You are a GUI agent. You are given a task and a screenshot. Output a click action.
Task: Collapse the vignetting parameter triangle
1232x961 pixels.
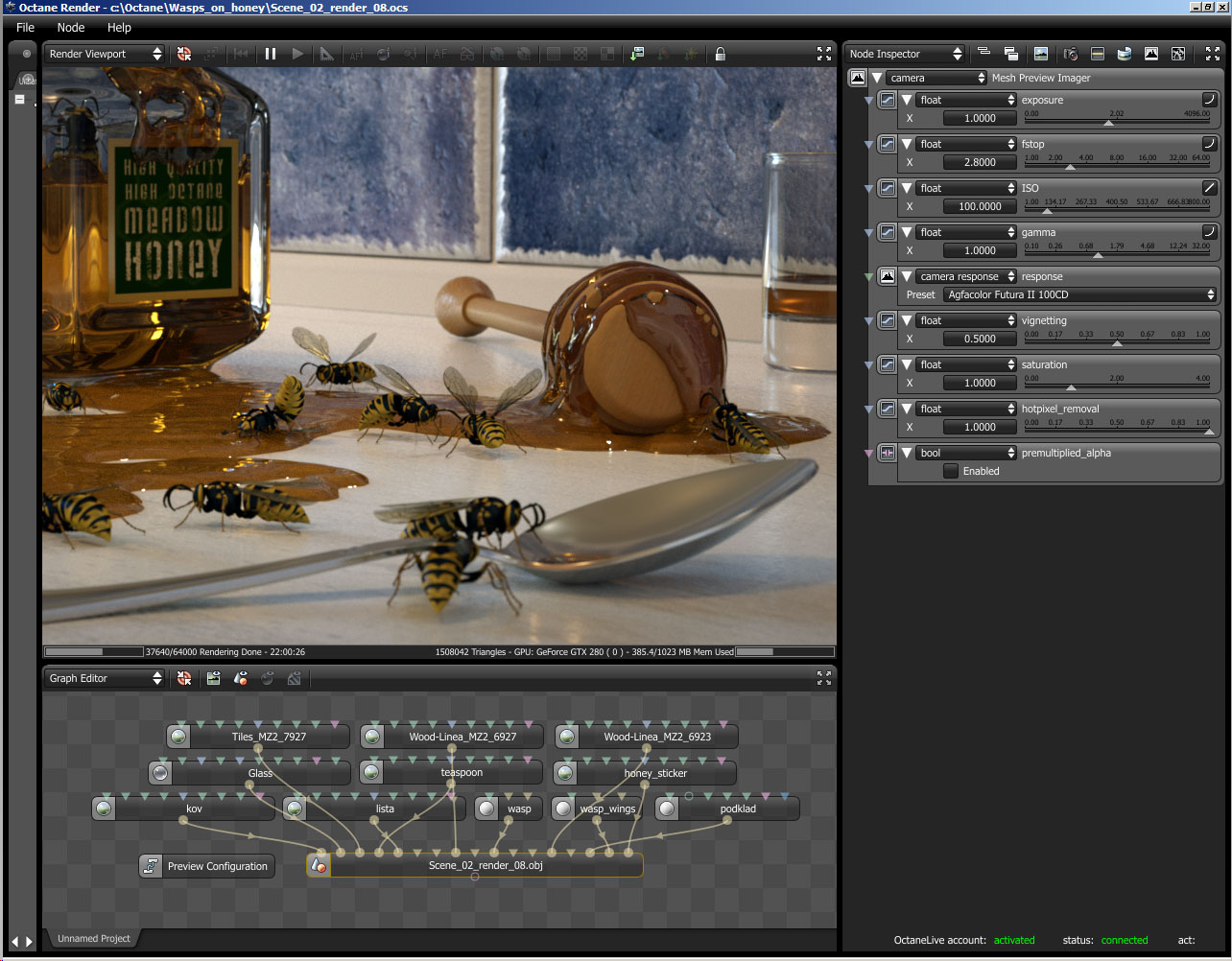click(906, 320)
